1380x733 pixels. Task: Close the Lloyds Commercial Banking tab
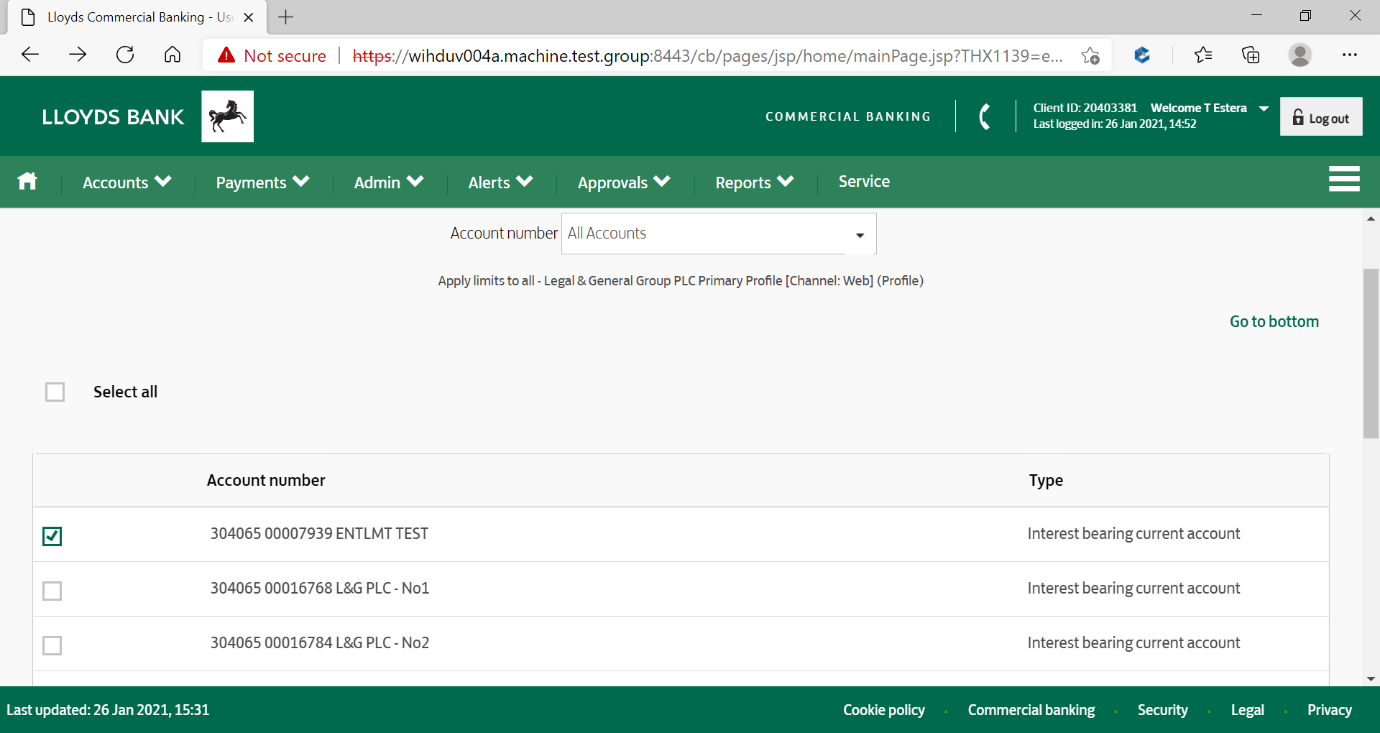(248, 17)
